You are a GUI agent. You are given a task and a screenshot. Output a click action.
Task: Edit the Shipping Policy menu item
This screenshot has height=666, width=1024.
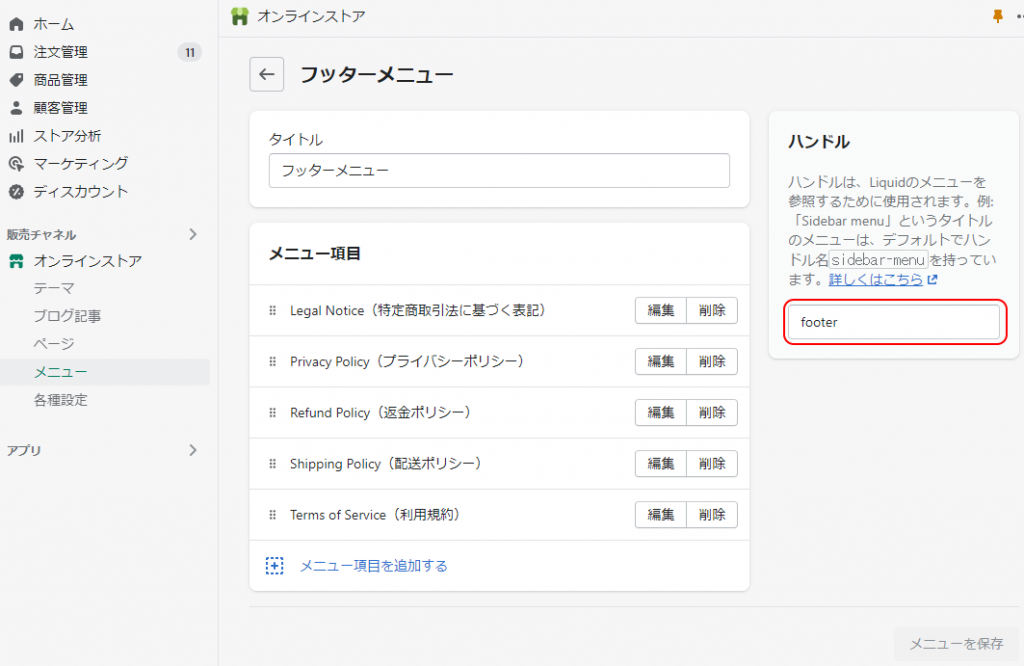(661, 464)
